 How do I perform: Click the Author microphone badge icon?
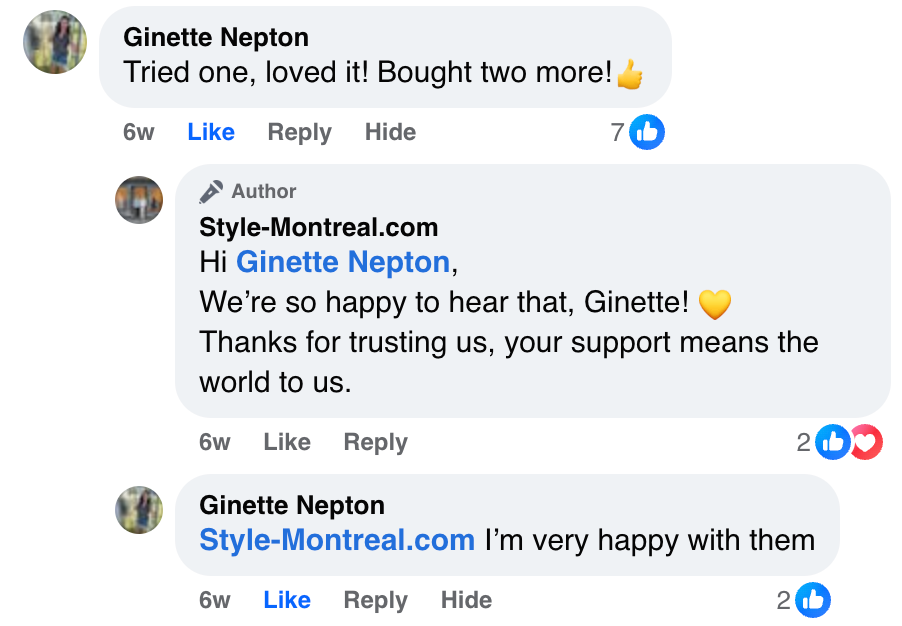[211, 191]
